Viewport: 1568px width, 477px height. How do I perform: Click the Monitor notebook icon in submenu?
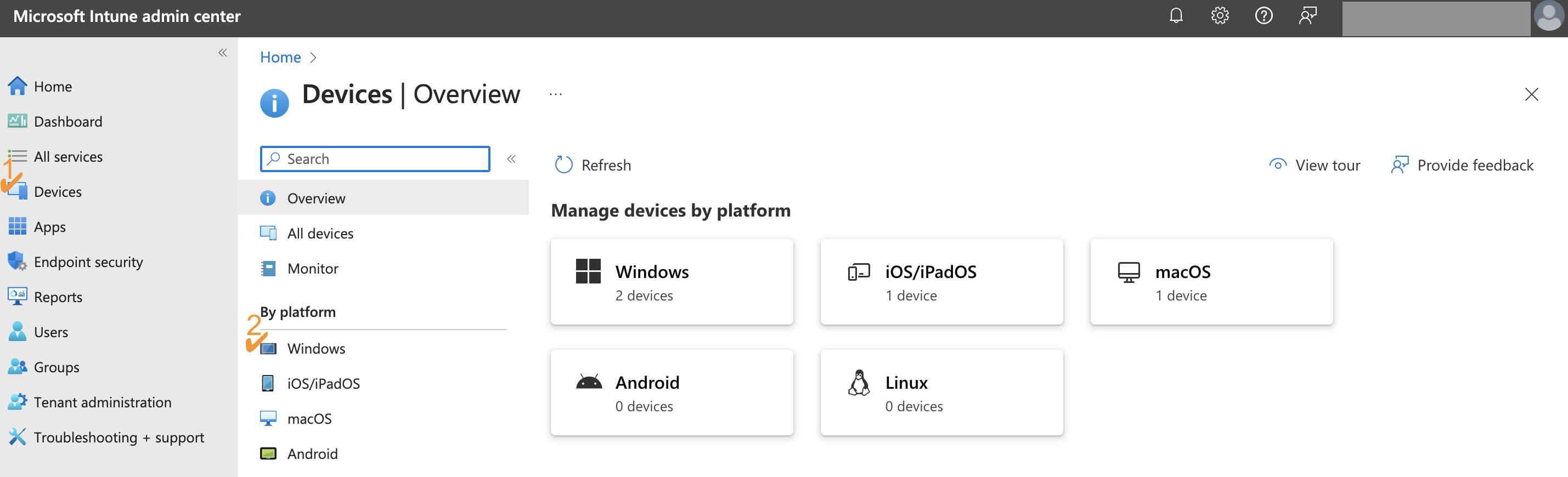(268, 268)
